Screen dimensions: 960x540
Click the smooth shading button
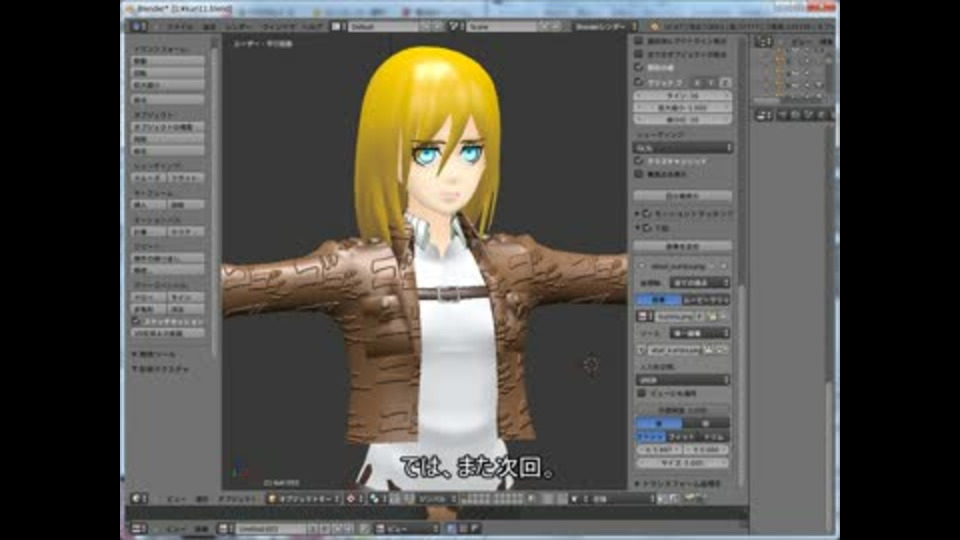pos(149,178)
